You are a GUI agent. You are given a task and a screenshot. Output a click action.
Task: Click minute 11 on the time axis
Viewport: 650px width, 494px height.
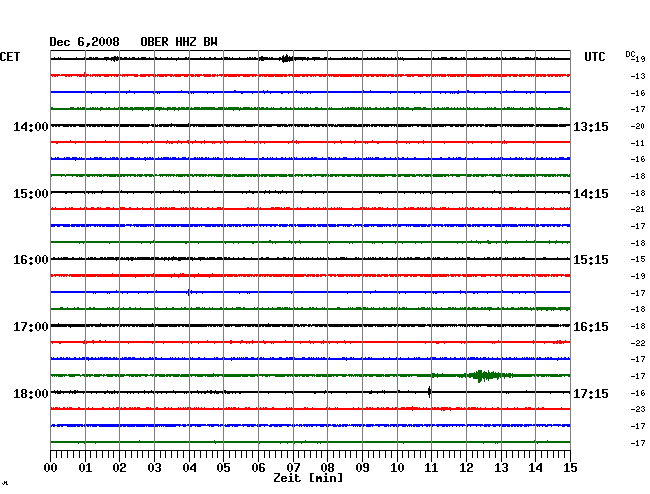431,467
